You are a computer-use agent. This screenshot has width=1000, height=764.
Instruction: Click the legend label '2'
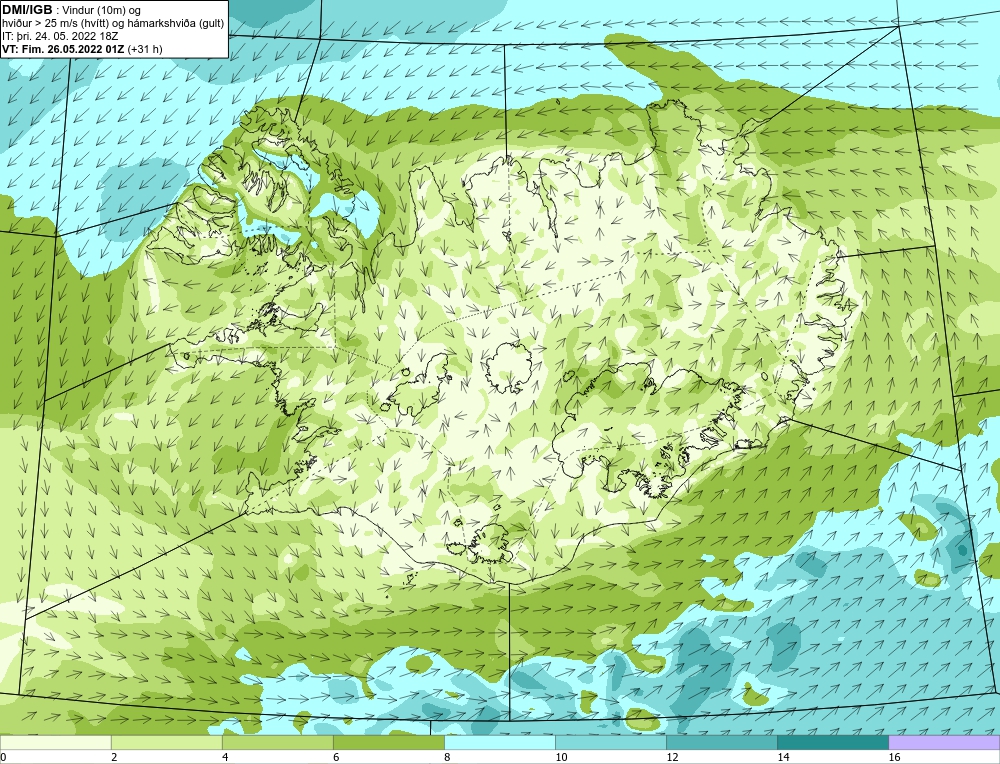pyautogui.click(x=114, y=757)
